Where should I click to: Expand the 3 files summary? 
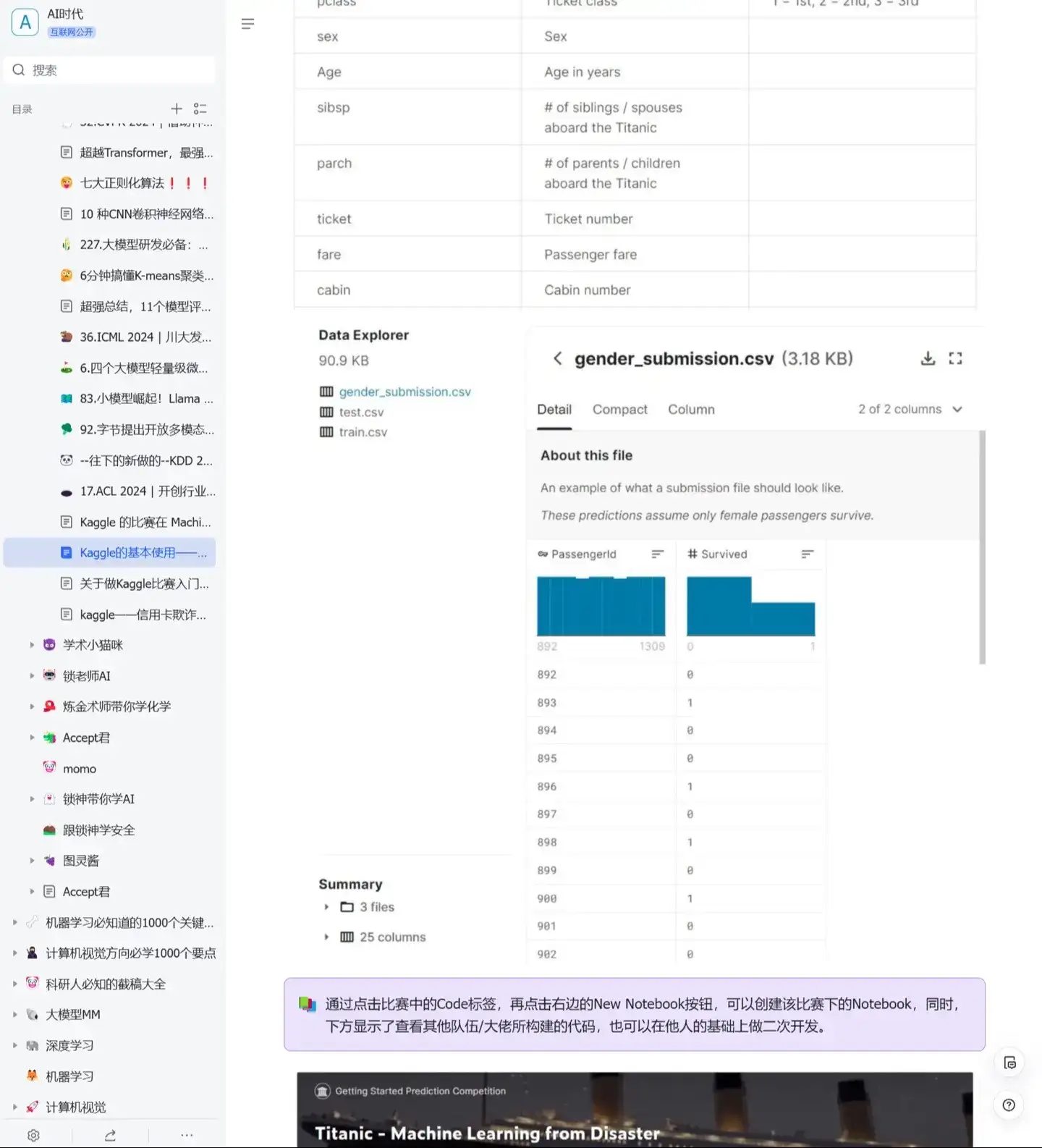pyautogui.click(x=326, y=907)
